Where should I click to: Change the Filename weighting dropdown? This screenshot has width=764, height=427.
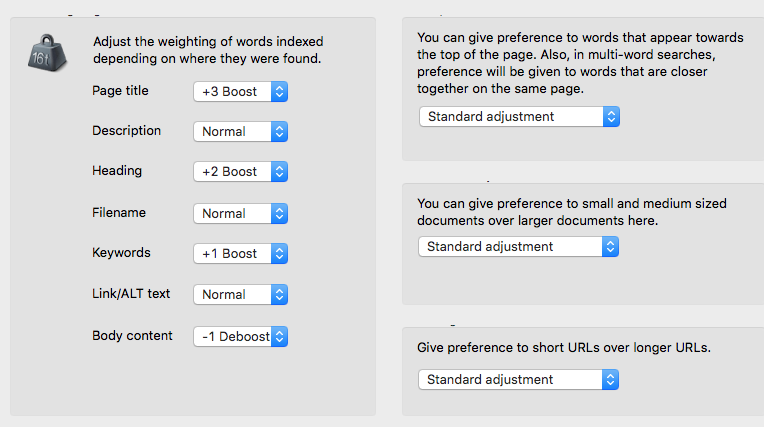pyautogui.click(x=240, y=213)
